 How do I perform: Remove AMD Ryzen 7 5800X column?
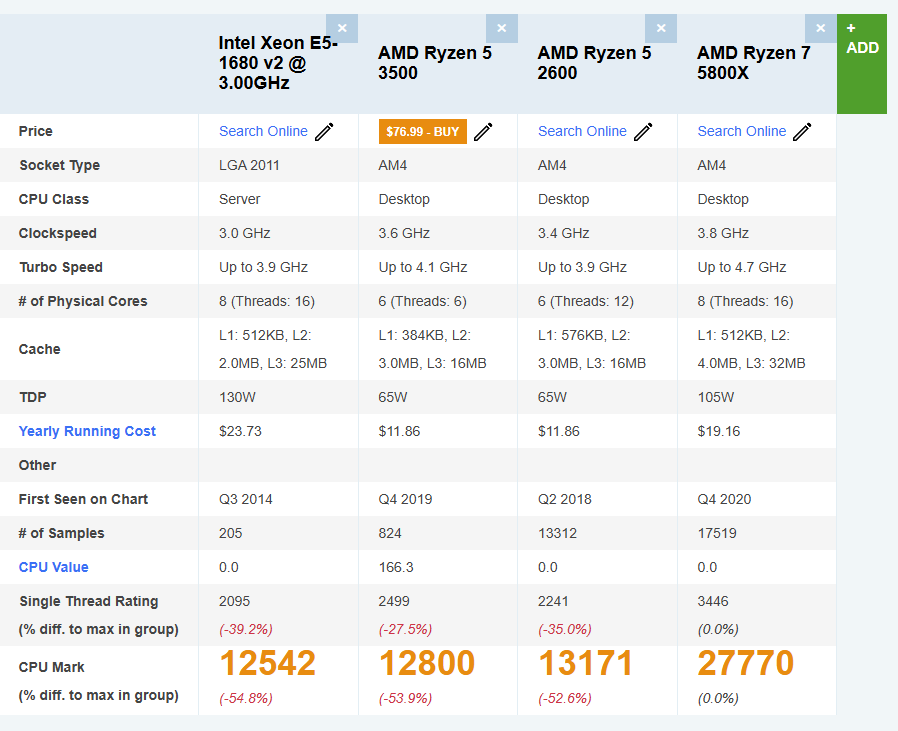click(821, 28)
